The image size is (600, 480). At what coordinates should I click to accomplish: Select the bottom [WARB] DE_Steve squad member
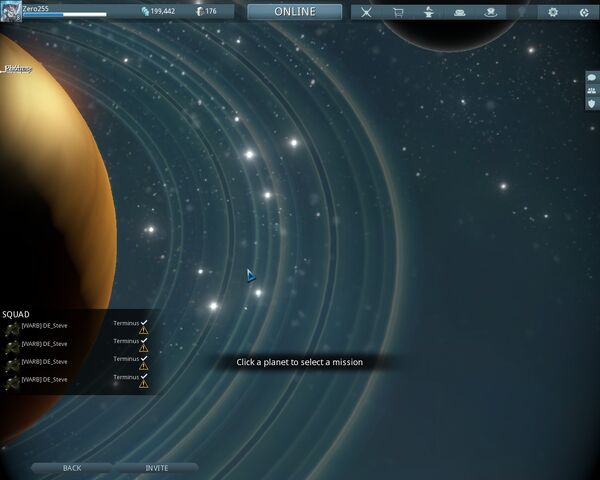[44, 380]
